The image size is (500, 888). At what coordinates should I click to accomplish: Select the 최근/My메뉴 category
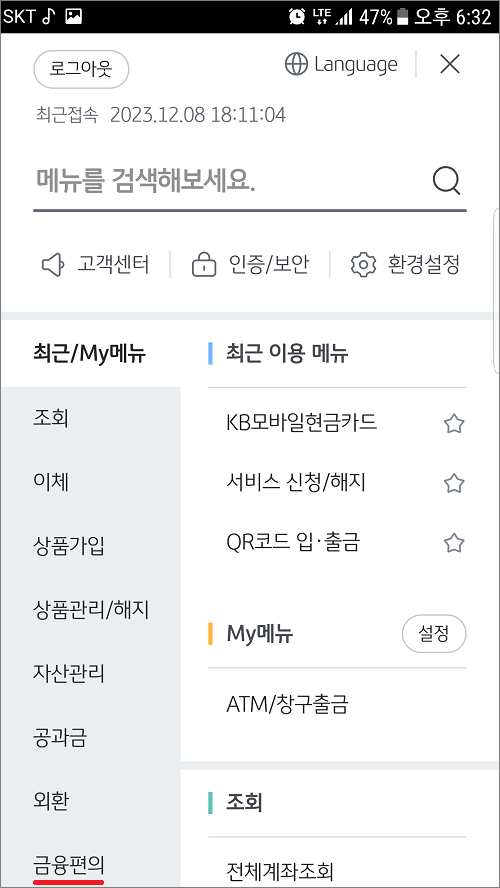point(90,355)
